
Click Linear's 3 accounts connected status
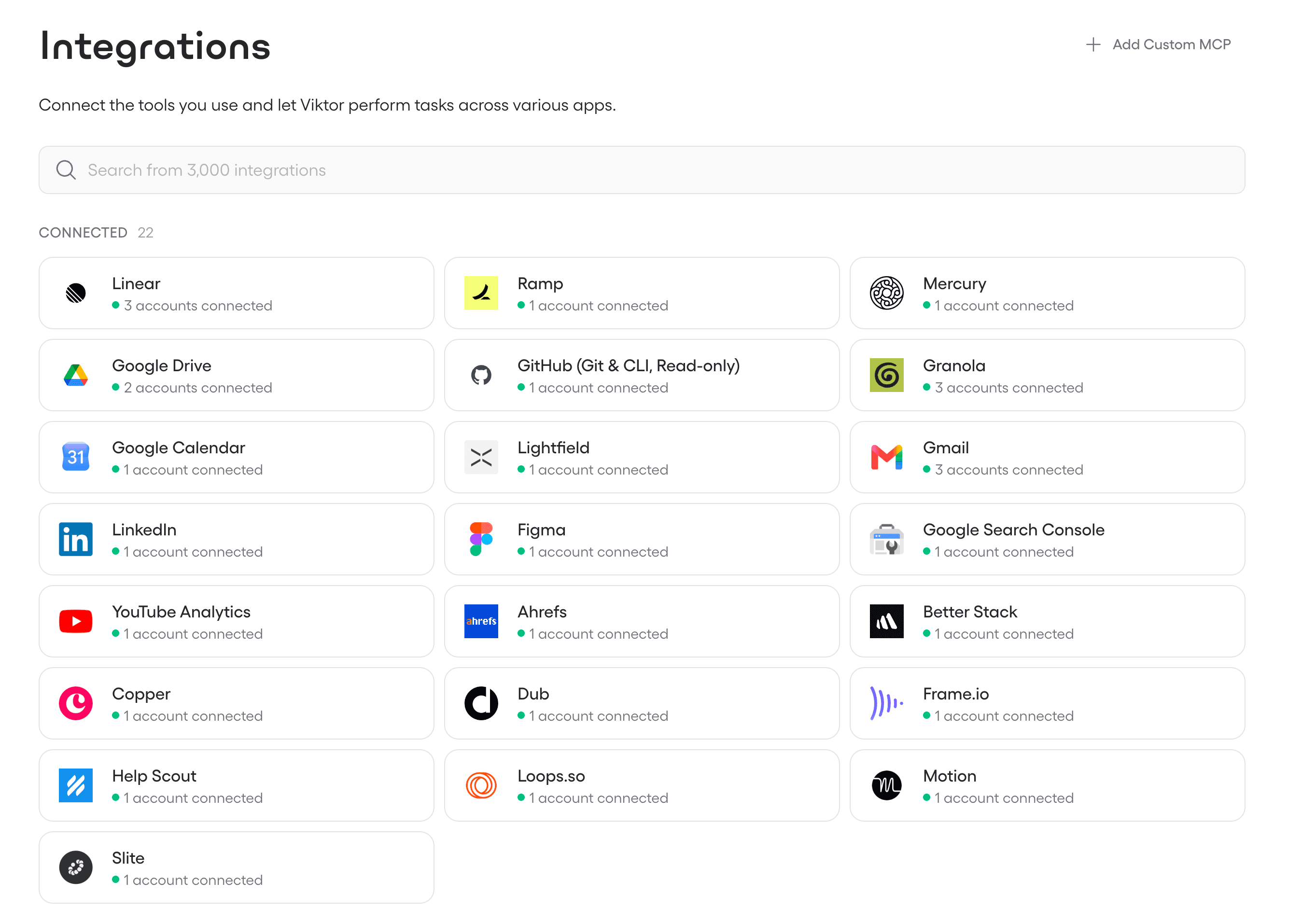click(x=192, y=305)
